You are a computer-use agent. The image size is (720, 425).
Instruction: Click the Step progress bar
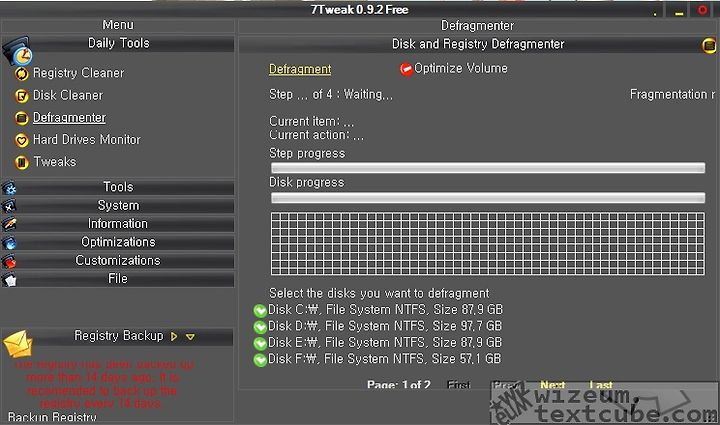(x=488, y=168)
